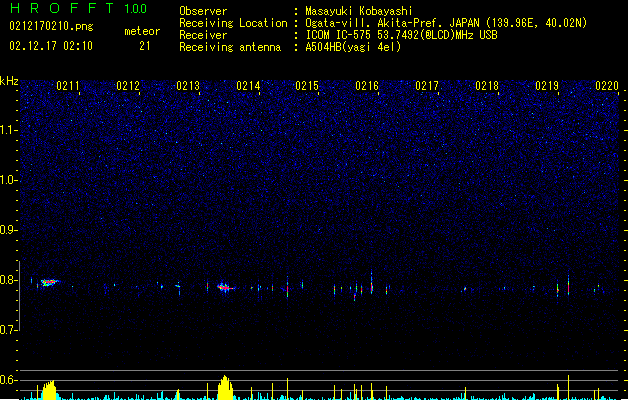Image resolution: width=629 pixels, height=400 pixels.
Task: Click the 0212 time marker
Action: click(128, 86)
